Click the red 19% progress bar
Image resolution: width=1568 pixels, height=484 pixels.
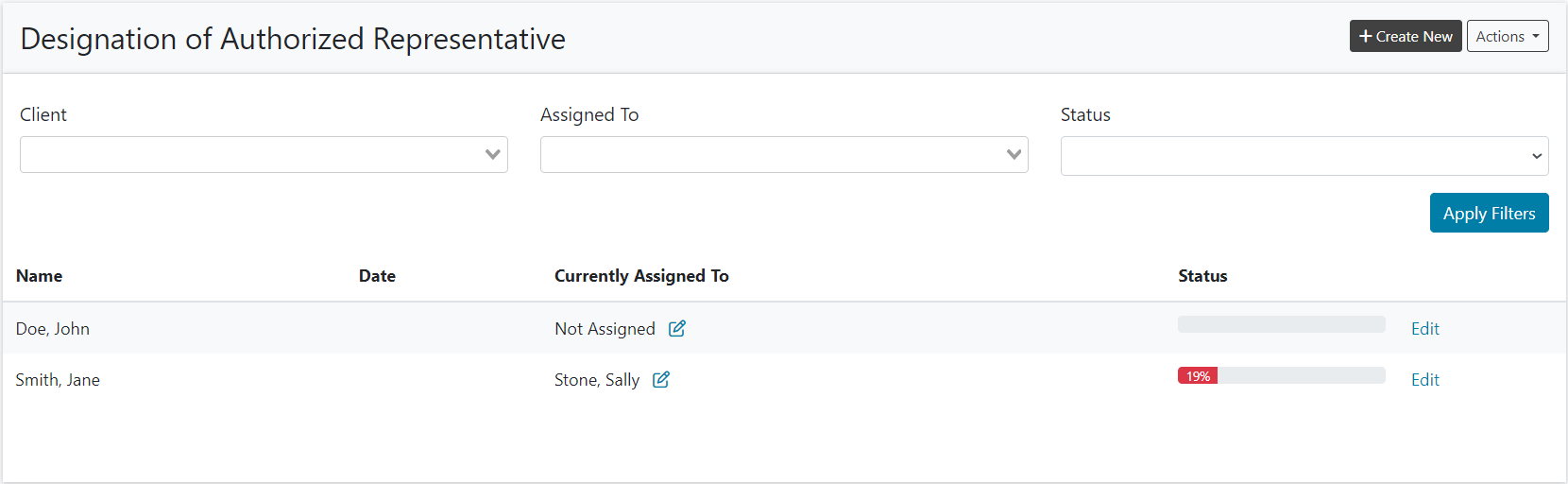[1198, 376]
